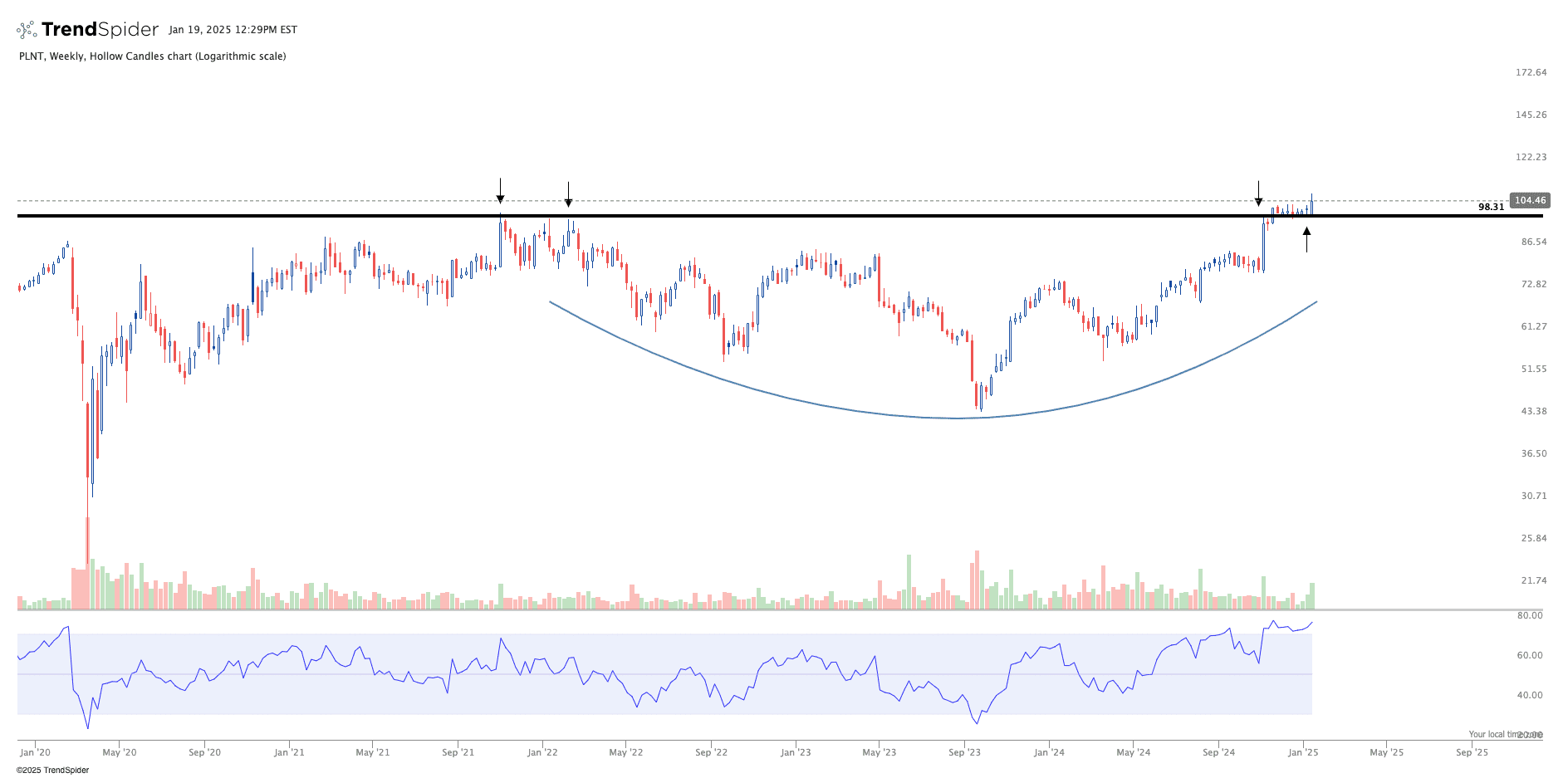Click the TrendSpider brand name text
The image size is (1568, 778).
pyautogui.click(x=100, y=30)
